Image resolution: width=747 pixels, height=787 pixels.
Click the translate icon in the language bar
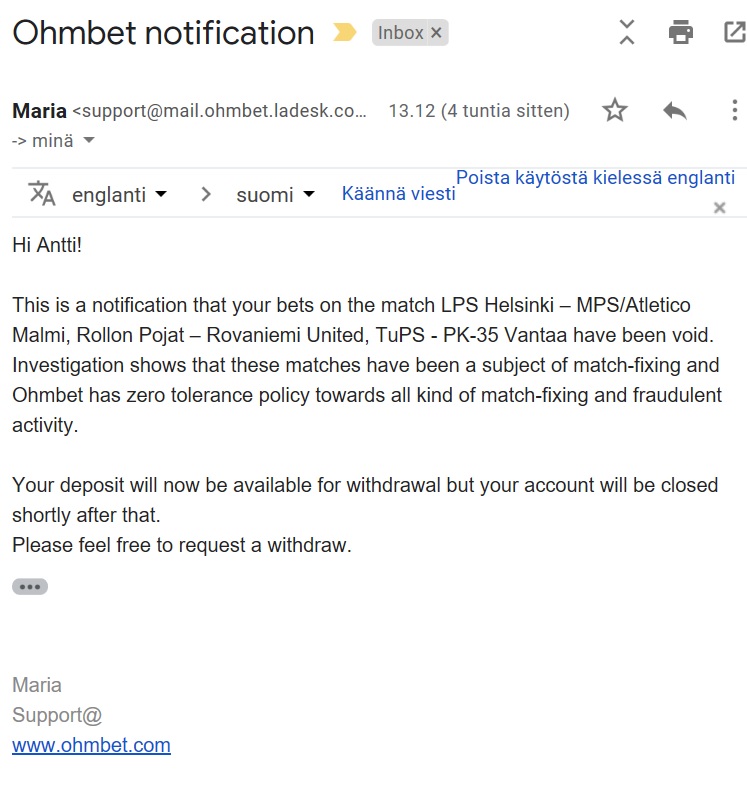point(42,193)
